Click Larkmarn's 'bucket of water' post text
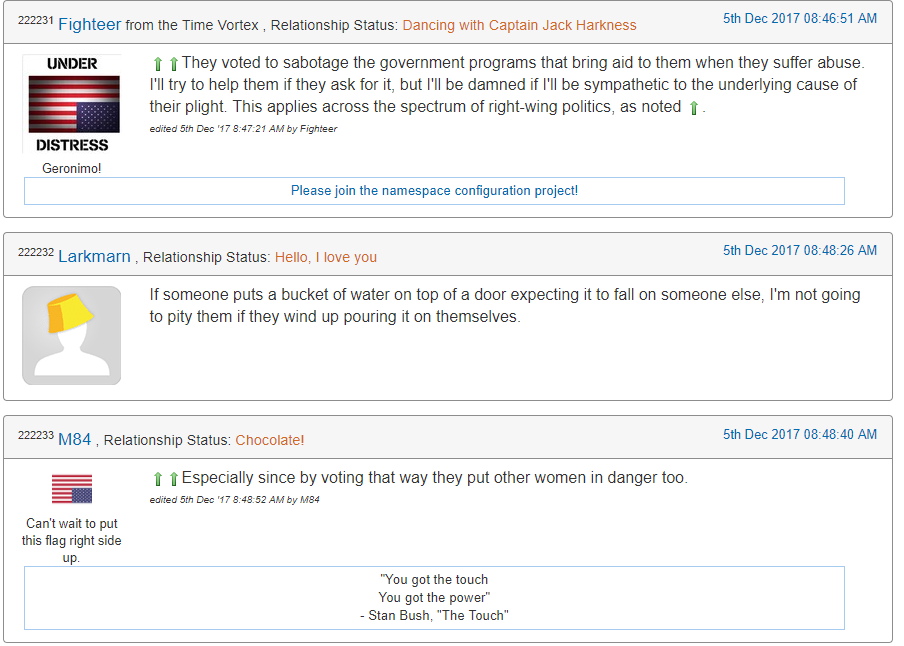904x646 pixels. click(x=505, y=306)
